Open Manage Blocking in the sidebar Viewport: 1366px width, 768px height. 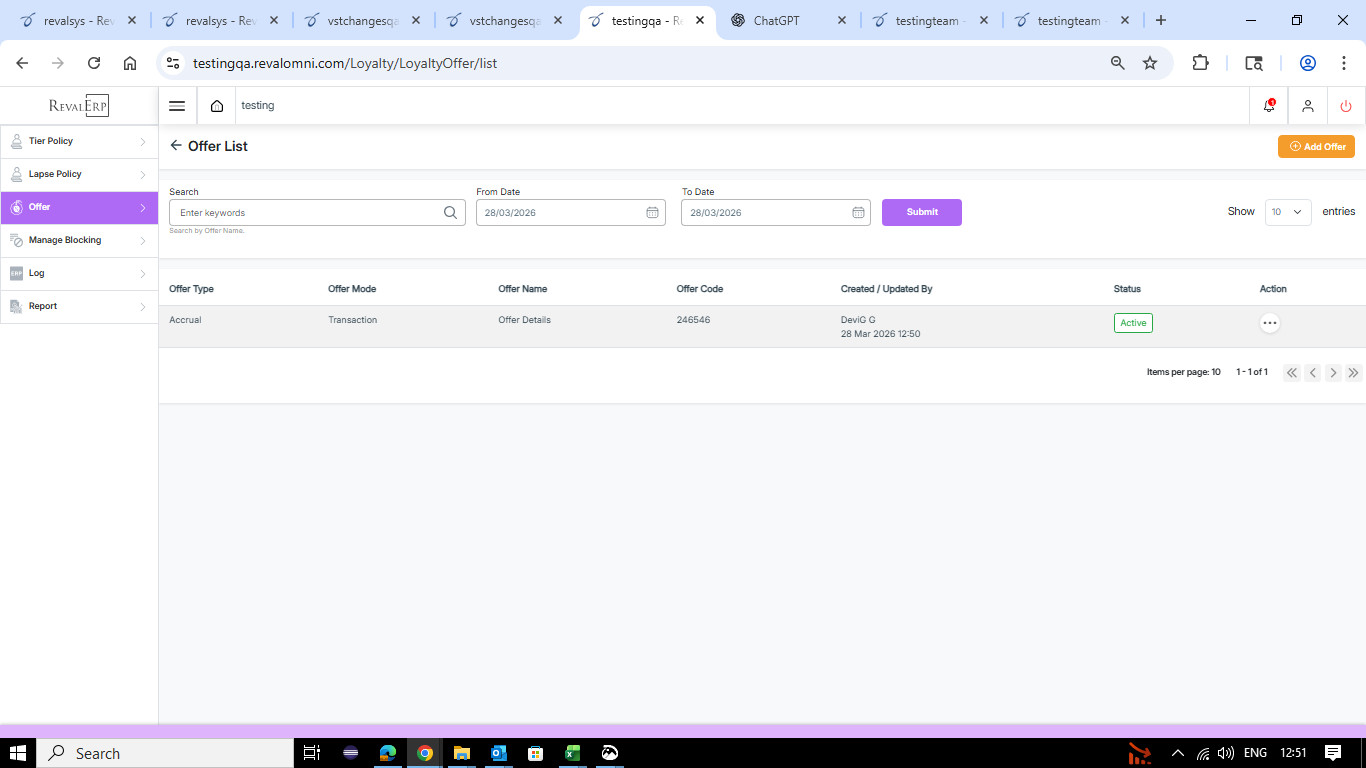79,240
